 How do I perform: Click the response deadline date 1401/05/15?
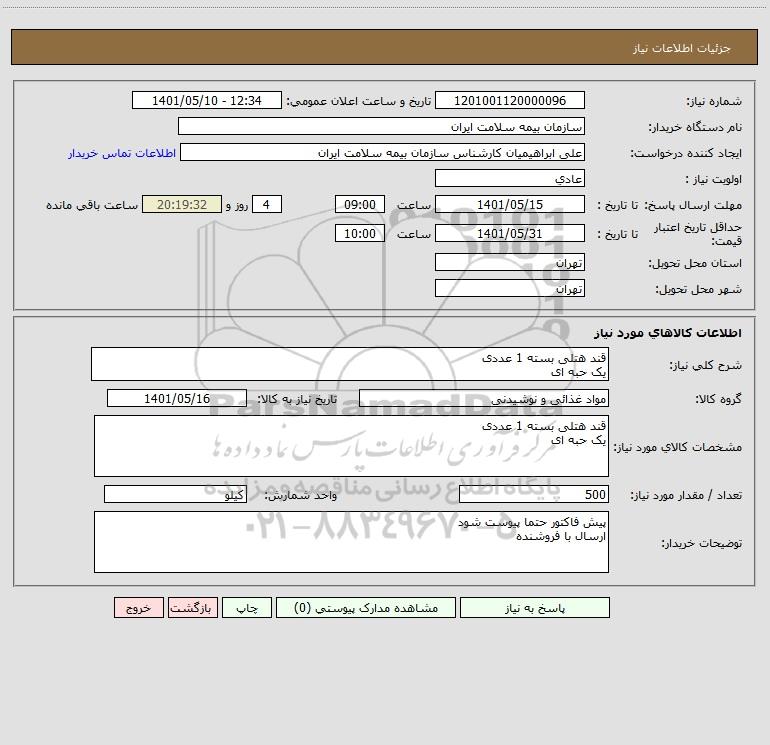tap(510, 204)
